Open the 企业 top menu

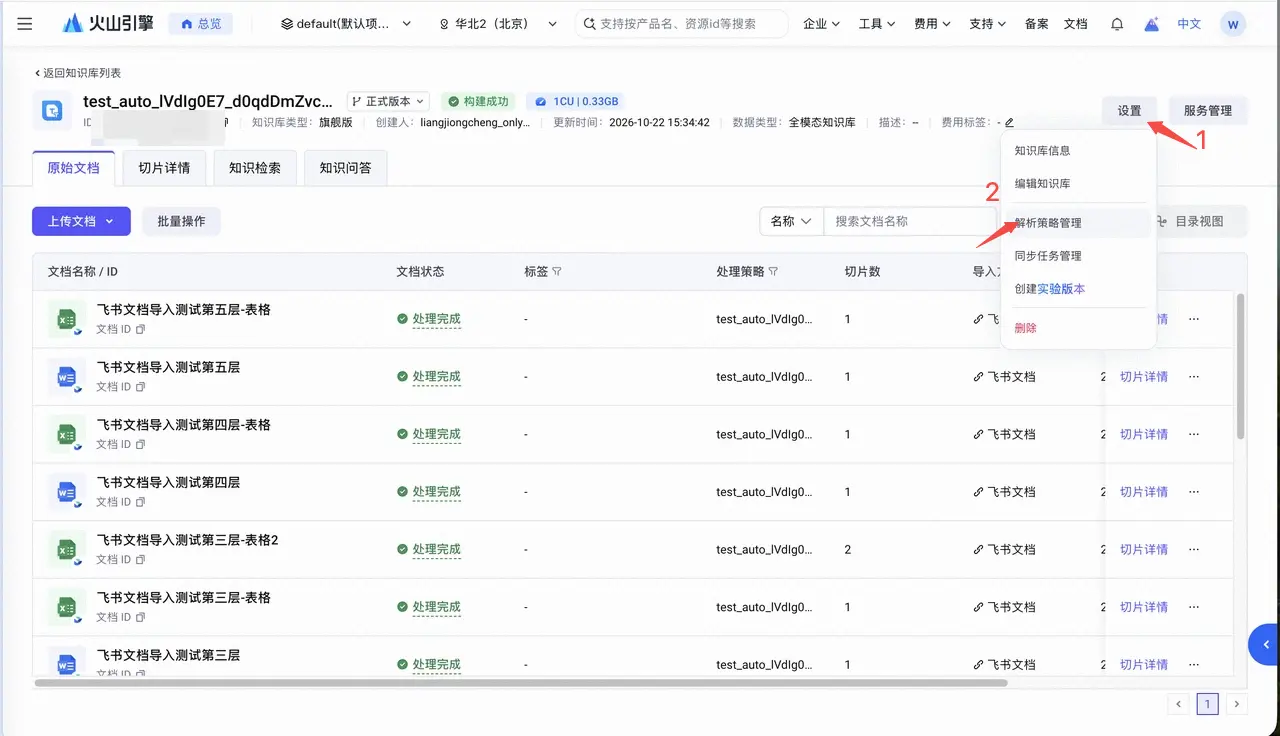click(x=822, y=24)
